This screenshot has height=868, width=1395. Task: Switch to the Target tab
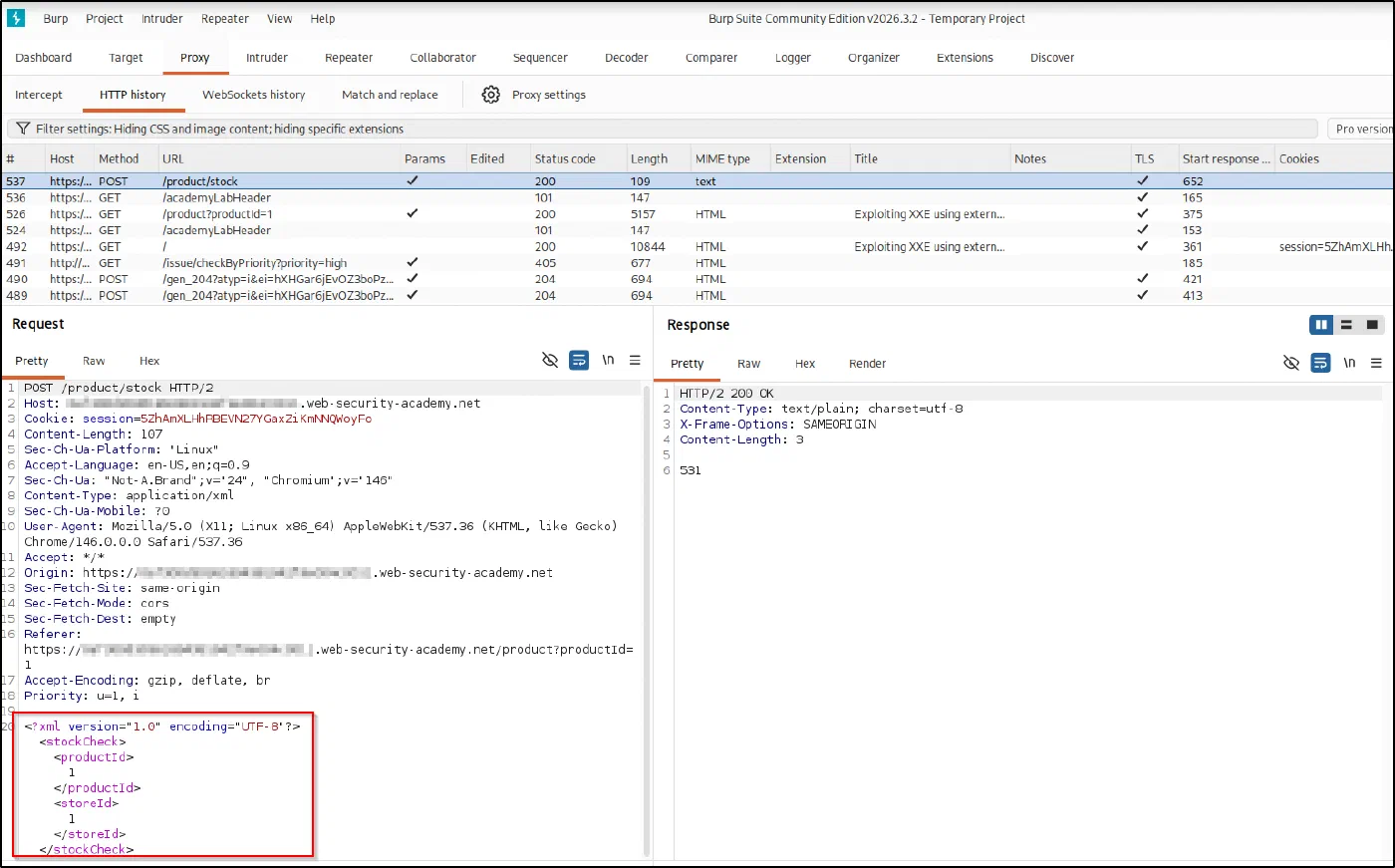(127, 58)
